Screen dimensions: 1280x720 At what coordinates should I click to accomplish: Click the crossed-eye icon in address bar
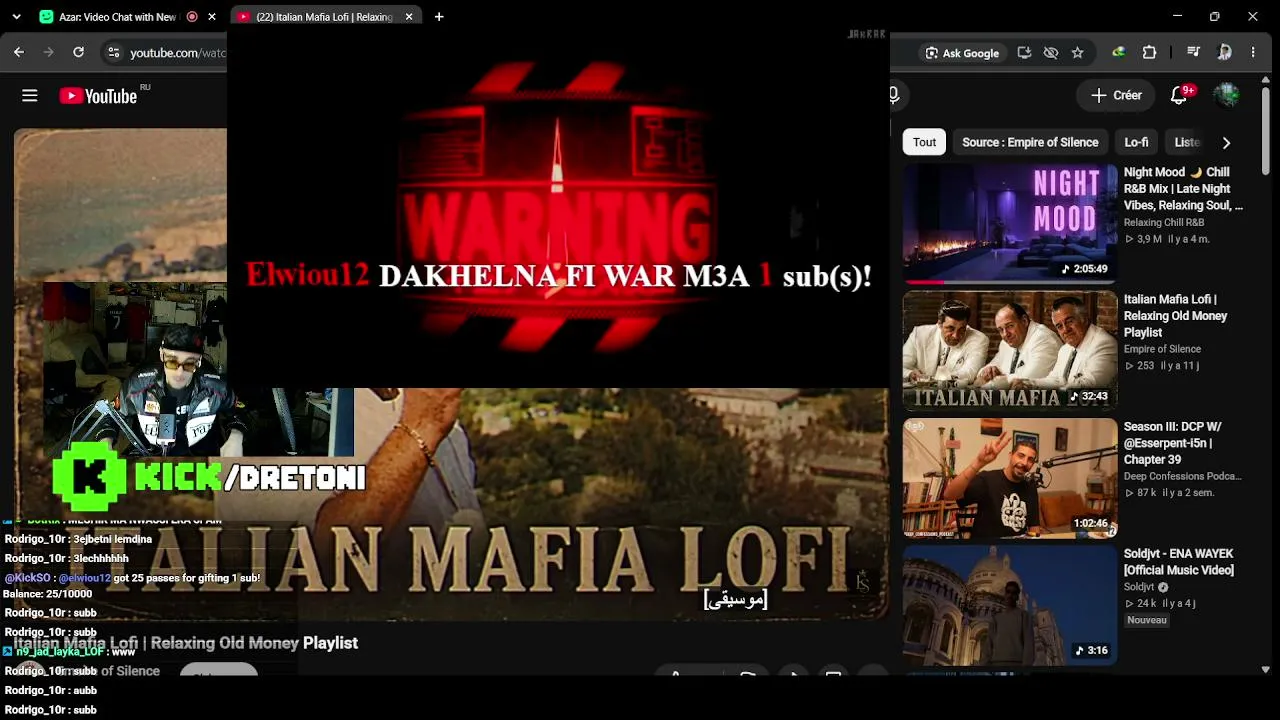[1051, 53]
